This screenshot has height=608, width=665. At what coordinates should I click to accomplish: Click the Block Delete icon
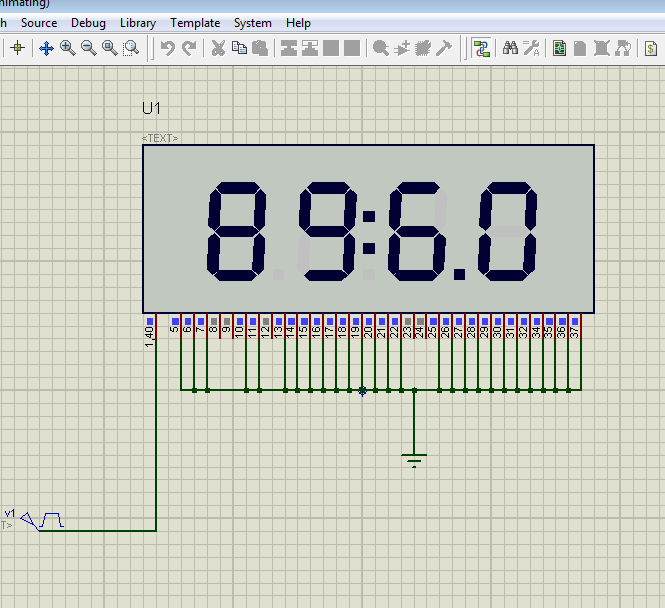pos(352,48)
